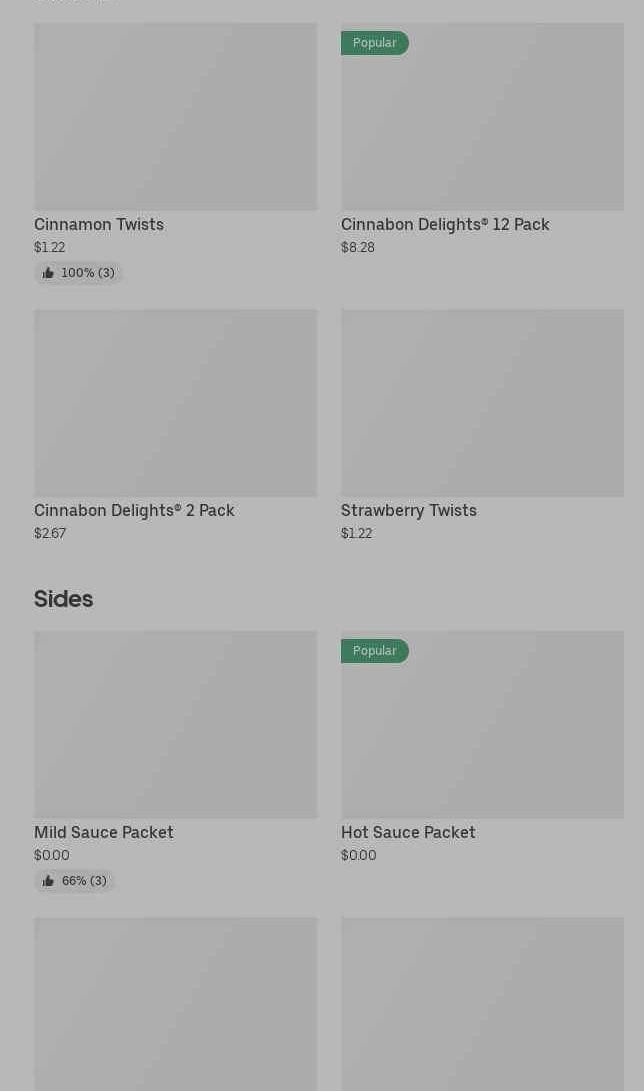Click the $2.67 price label
Viewport: 644px width, 1091px height.
point(50,534)
